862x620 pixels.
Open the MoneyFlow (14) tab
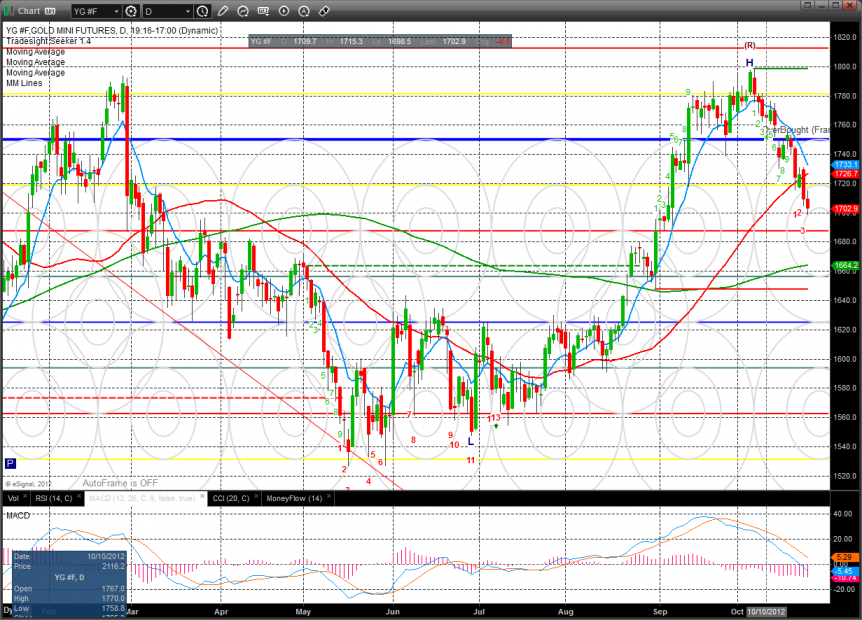[x=294, y=499]
